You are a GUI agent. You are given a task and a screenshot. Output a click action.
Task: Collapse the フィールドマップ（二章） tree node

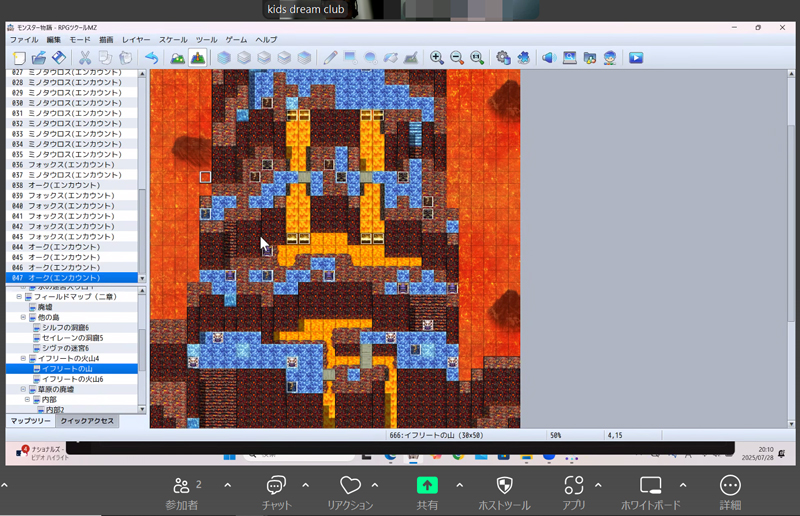point(19,297)
